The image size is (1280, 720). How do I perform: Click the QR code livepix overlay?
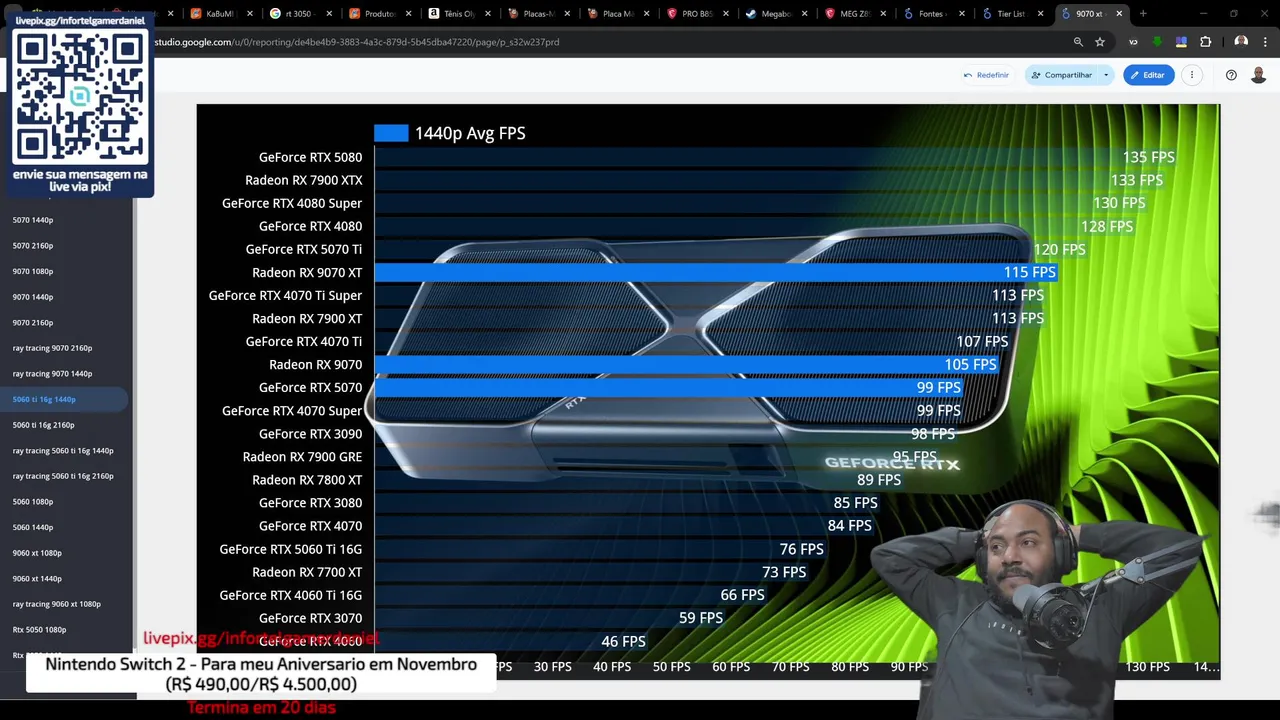click(80, 98)
